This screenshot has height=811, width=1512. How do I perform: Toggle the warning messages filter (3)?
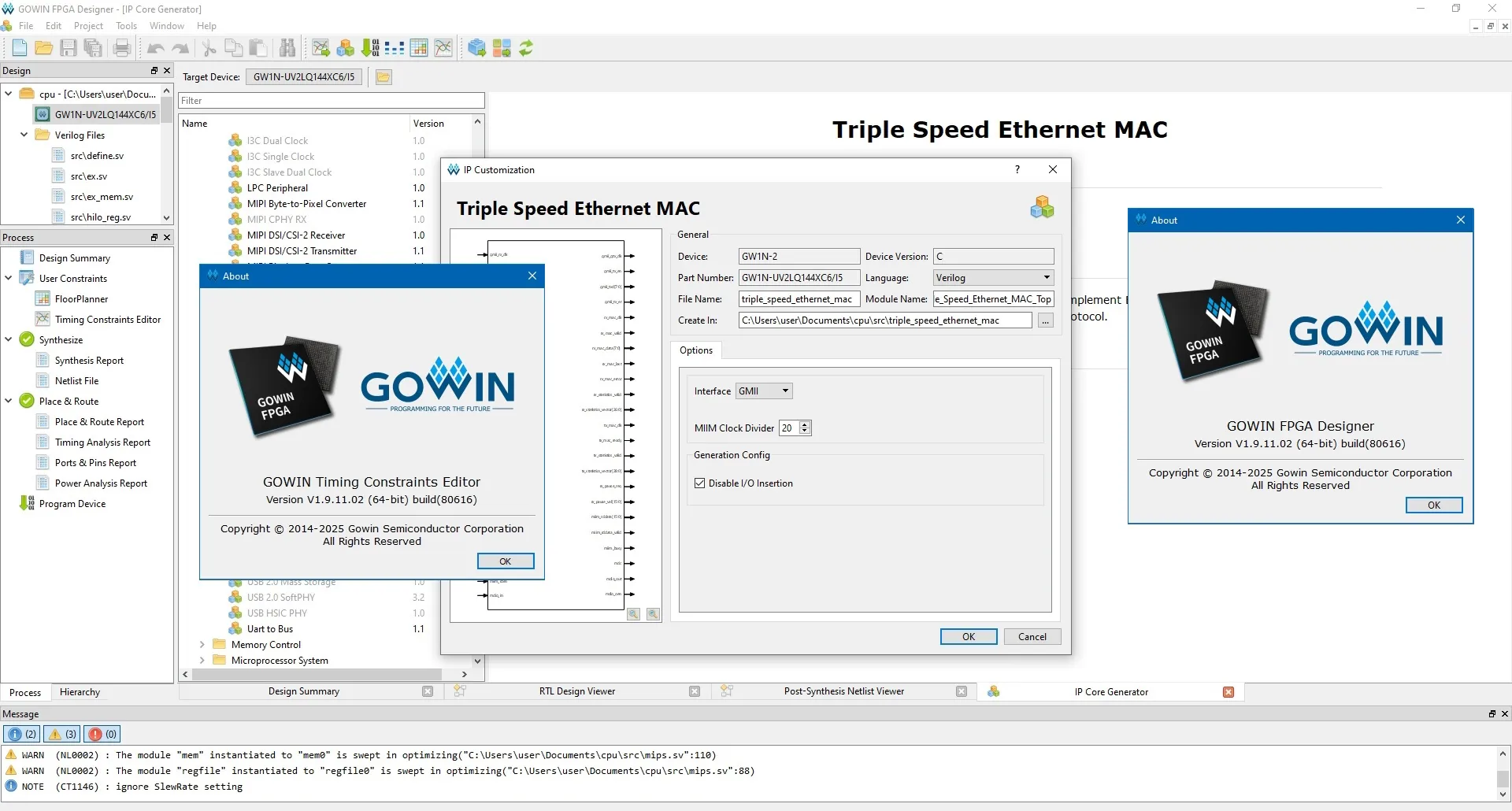(x=63, y=734)
